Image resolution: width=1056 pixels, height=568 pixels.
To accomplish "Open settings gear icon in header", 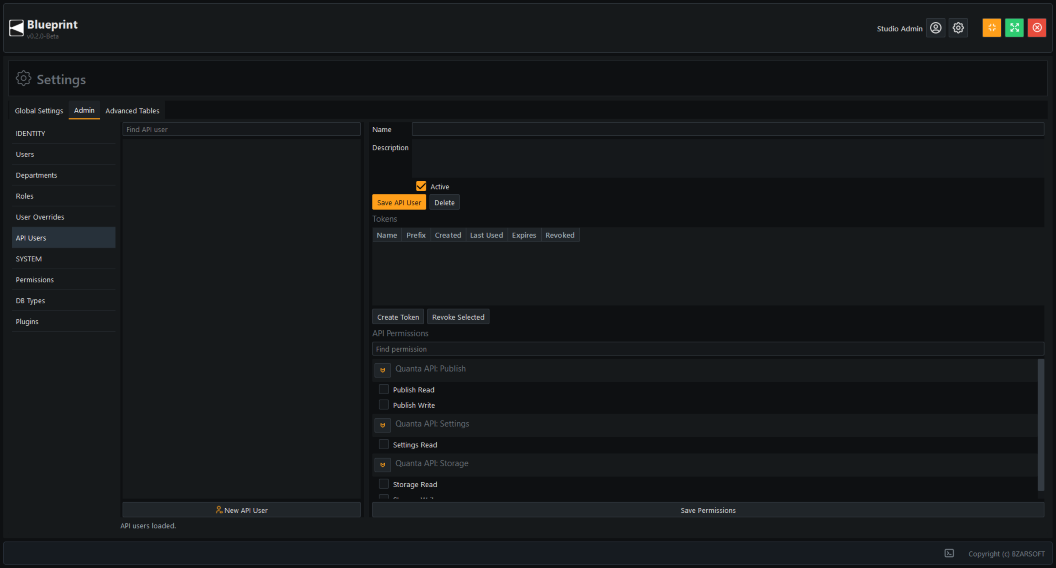I will coord(958,28).
